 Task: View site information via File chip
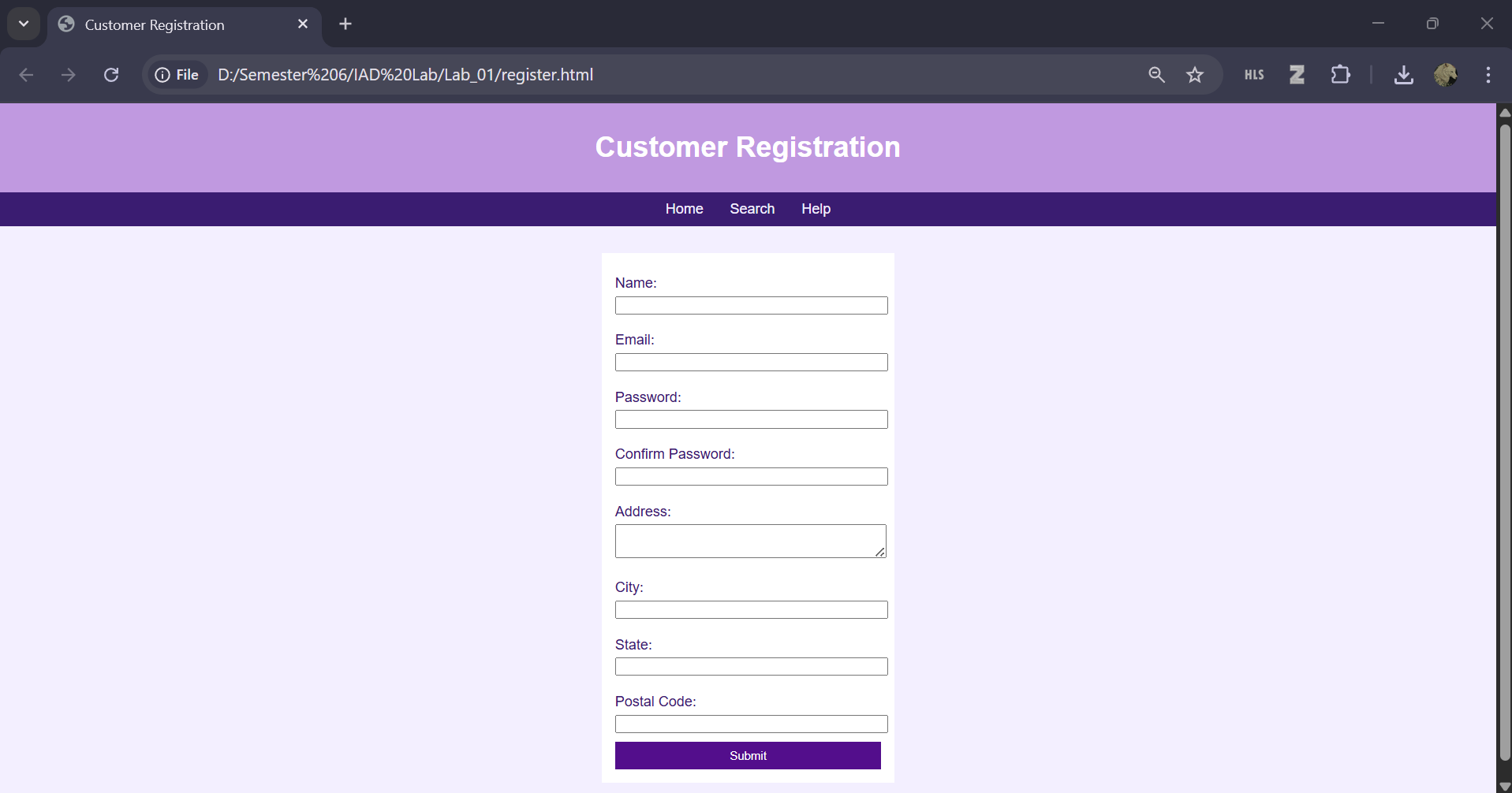177,75
